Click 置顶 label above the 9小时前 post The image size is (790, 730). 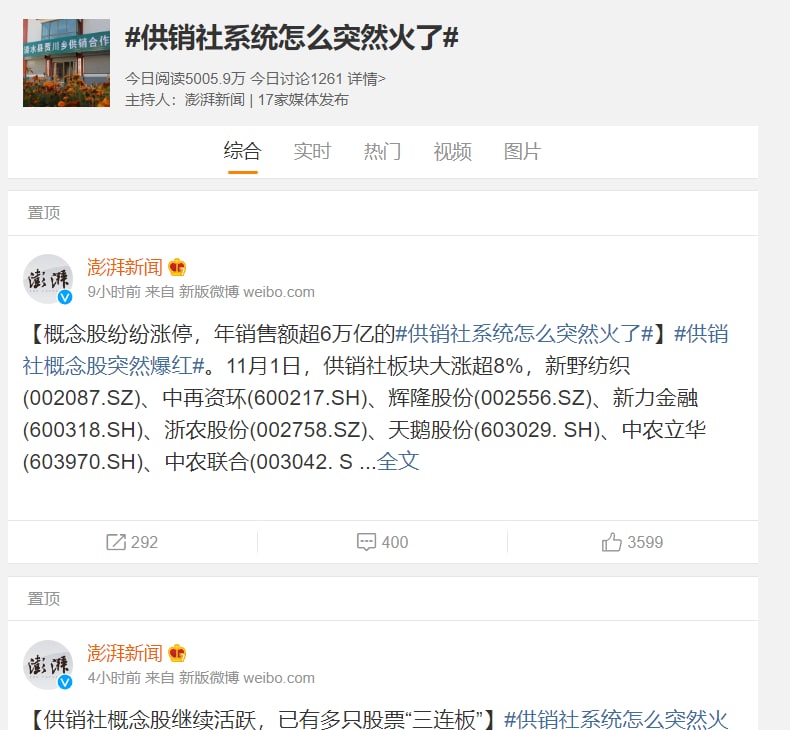pyautogui.click(x=44, y=213)
